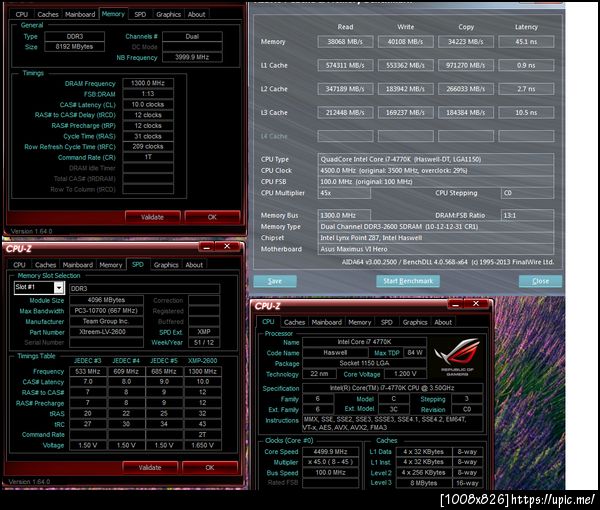Open About tab in CPU-Z SPD window
Screen dimensions: 600x510
click(x=194, y=265)
